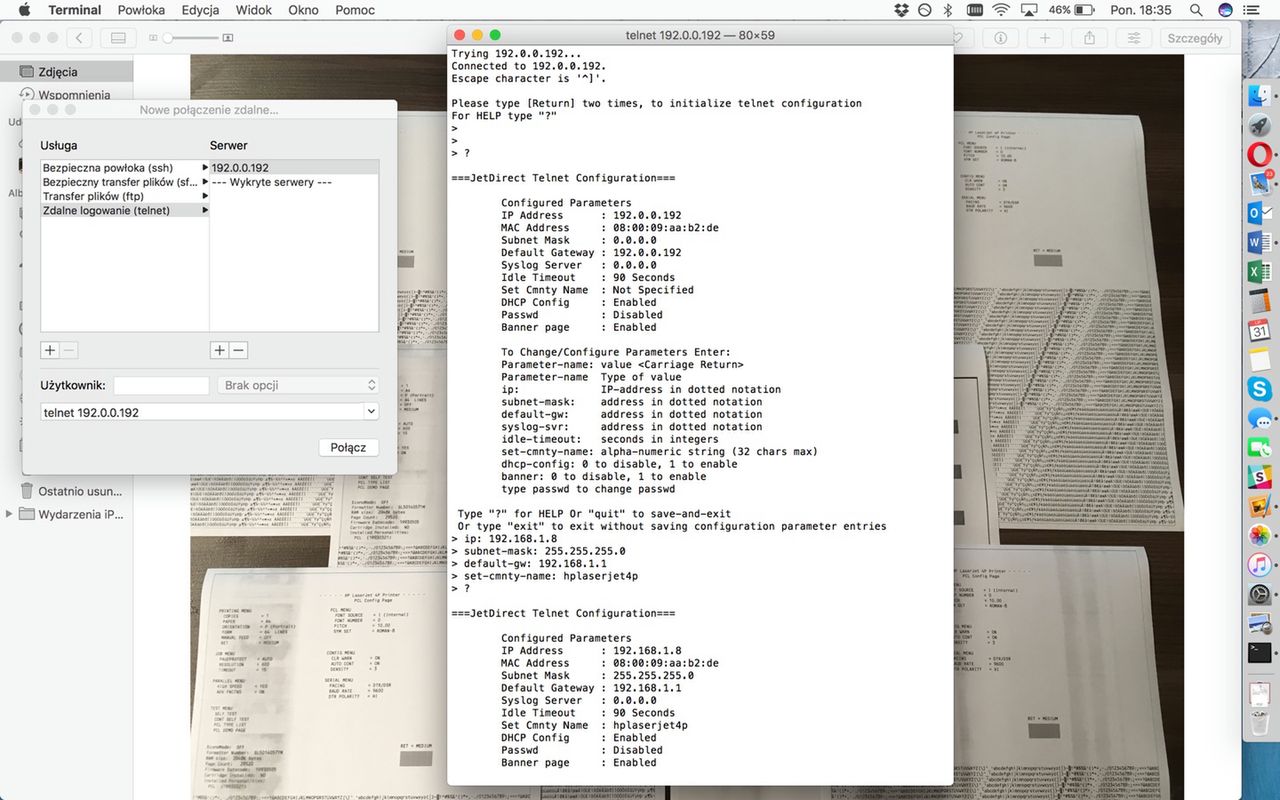Image resolution: width=1280 pixels, height=800 pixels.
Task: Open the Brak opcji dropdown
Action: coord(298,385)
